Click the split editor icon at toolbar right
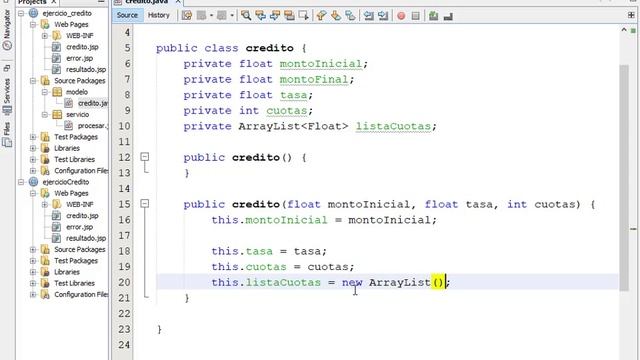This screenshot has height=360, width=640. 631,15
